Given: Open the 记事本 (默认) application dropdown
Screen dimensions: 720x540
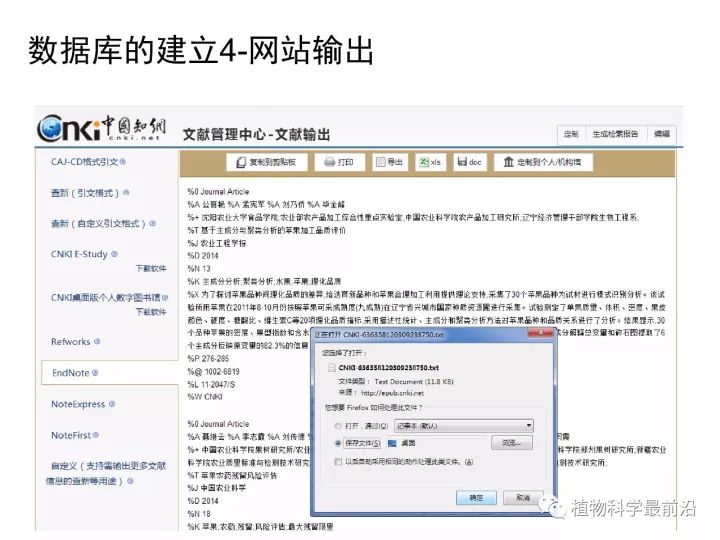Looking at the screenshot, I should coord(464,426).
